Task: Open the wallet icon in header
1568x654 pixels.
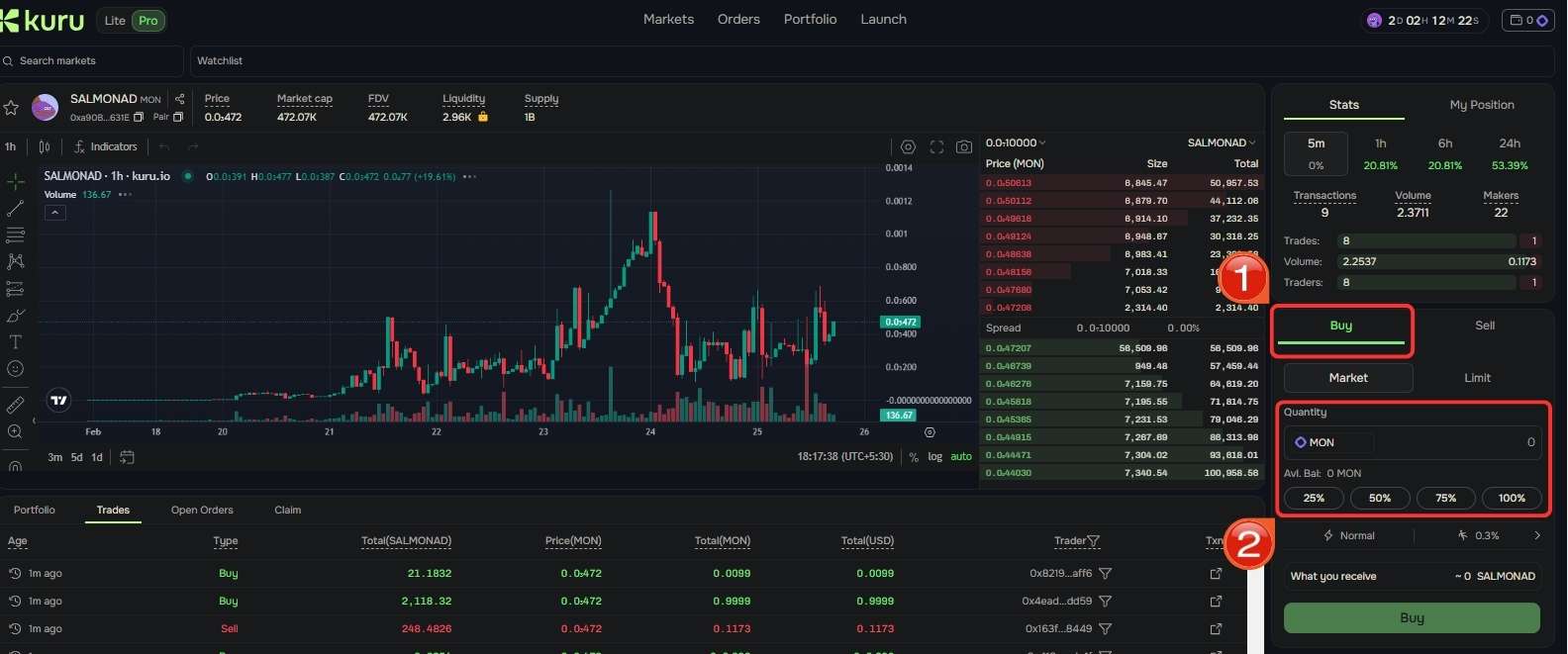Action: [1527, 20]
